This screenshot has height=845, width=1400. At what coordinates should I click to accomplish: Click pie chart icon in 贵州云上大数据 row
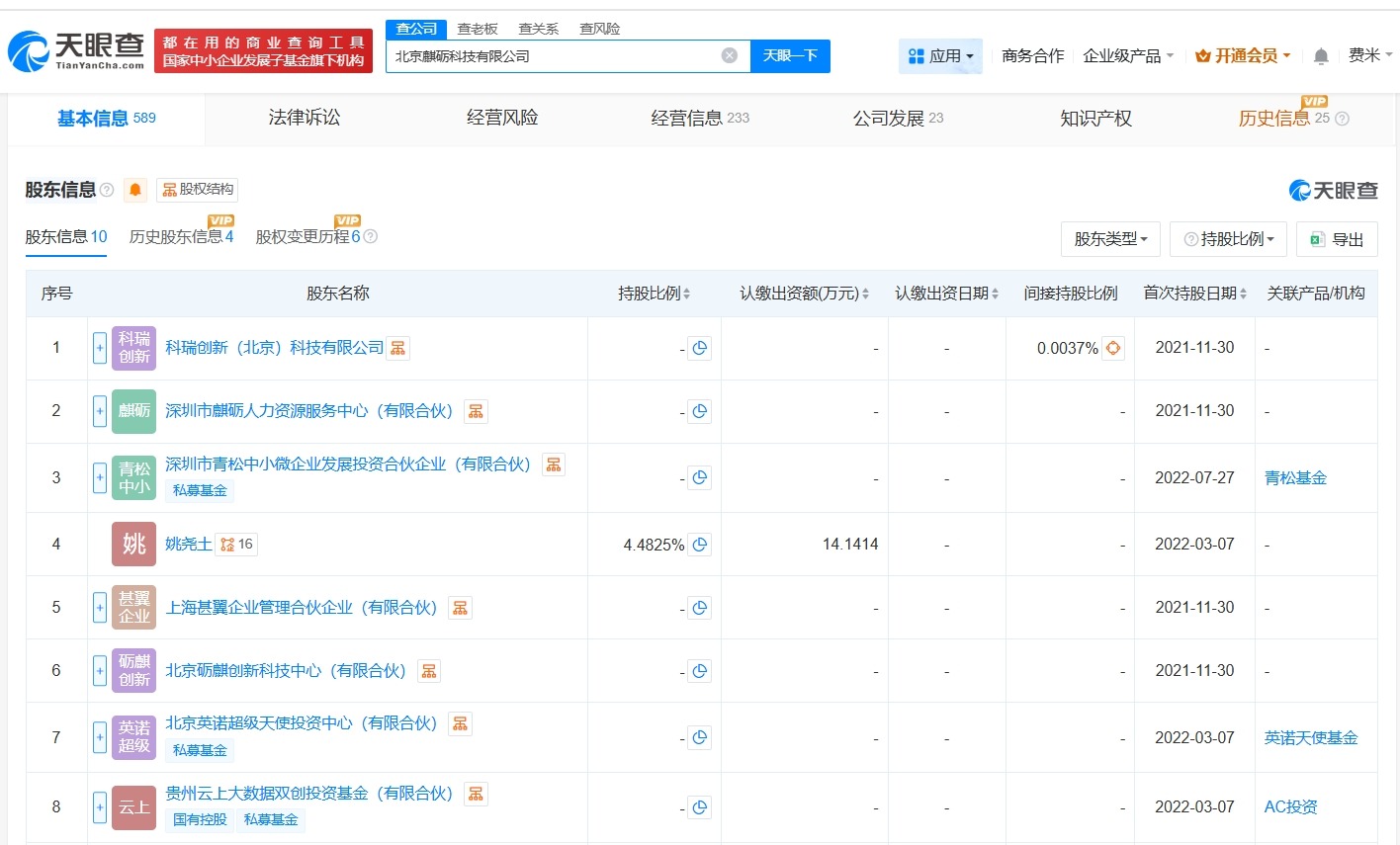[x=700, y=806]
